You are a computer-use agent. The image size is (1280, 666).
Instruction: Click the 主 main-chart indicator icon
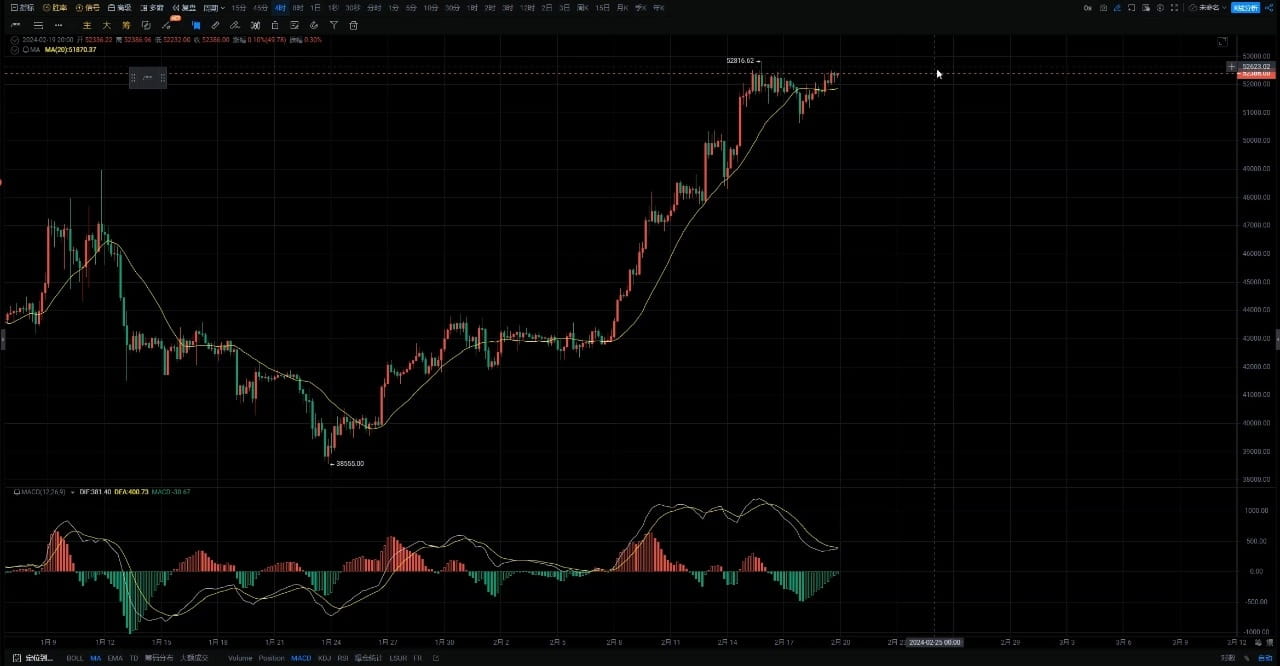tap(87, 25)
